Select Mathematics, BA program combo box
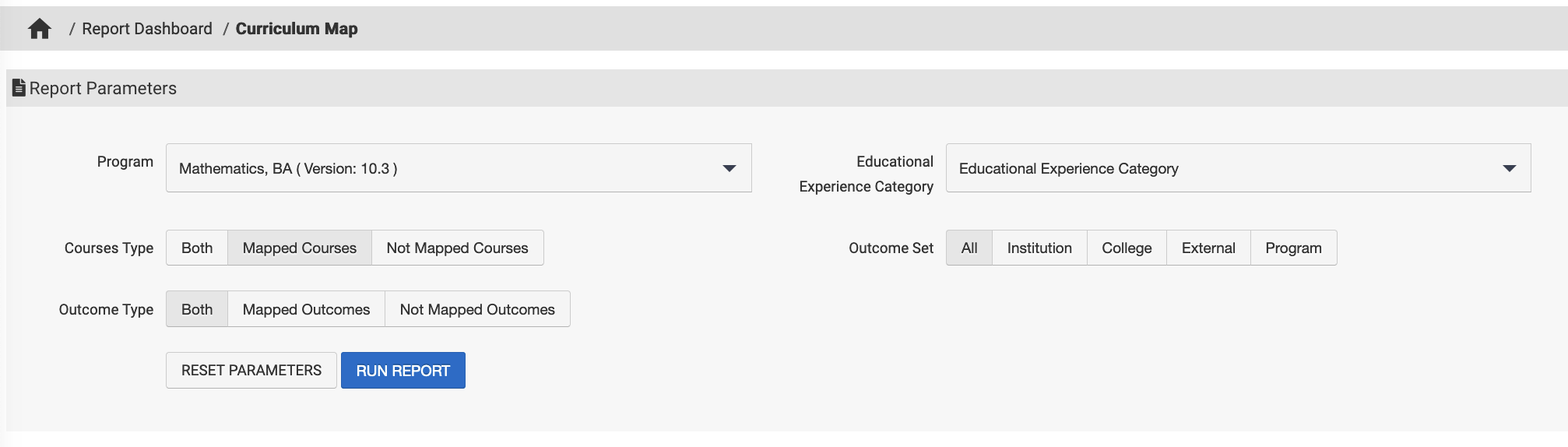Image resolution: width=1568 pixels, height=447 pixels. click(444, 168)
